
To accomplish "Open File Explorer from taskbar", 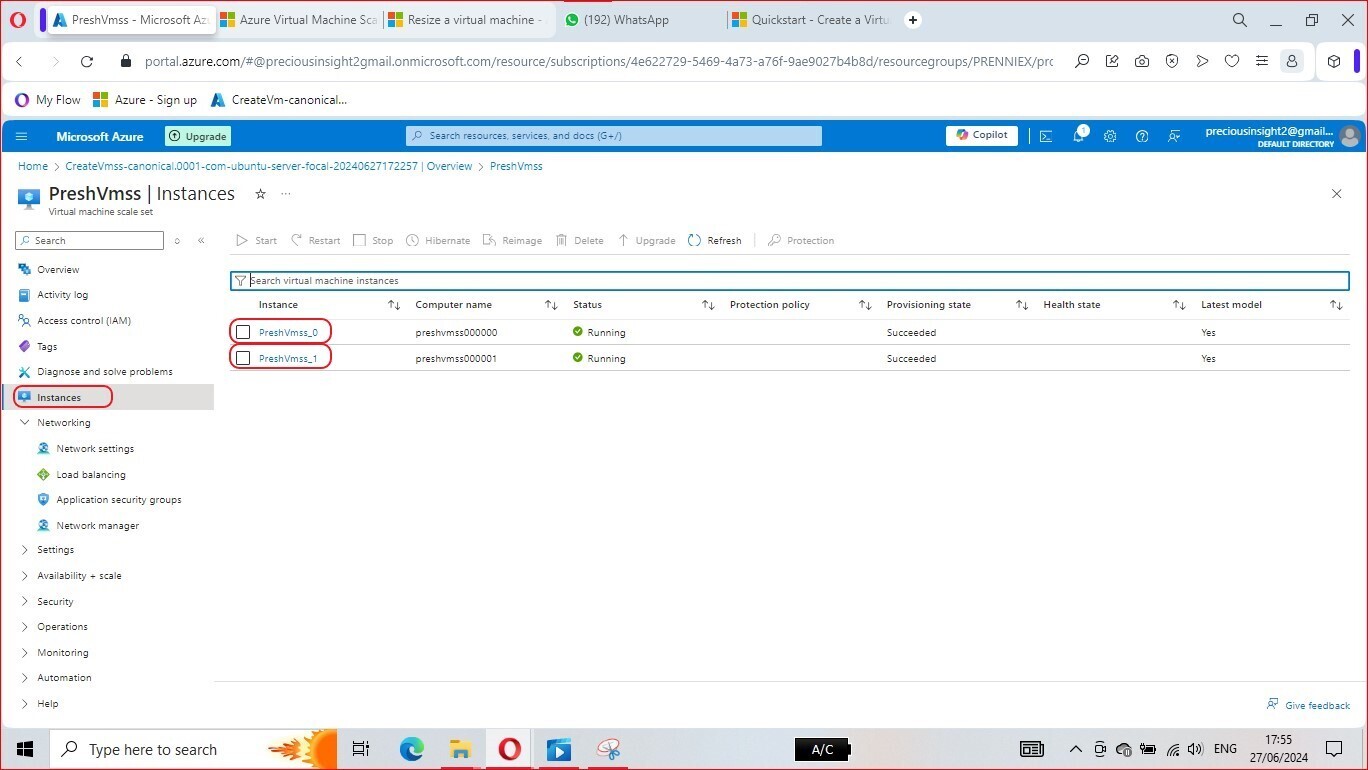I will click(460, 749).
